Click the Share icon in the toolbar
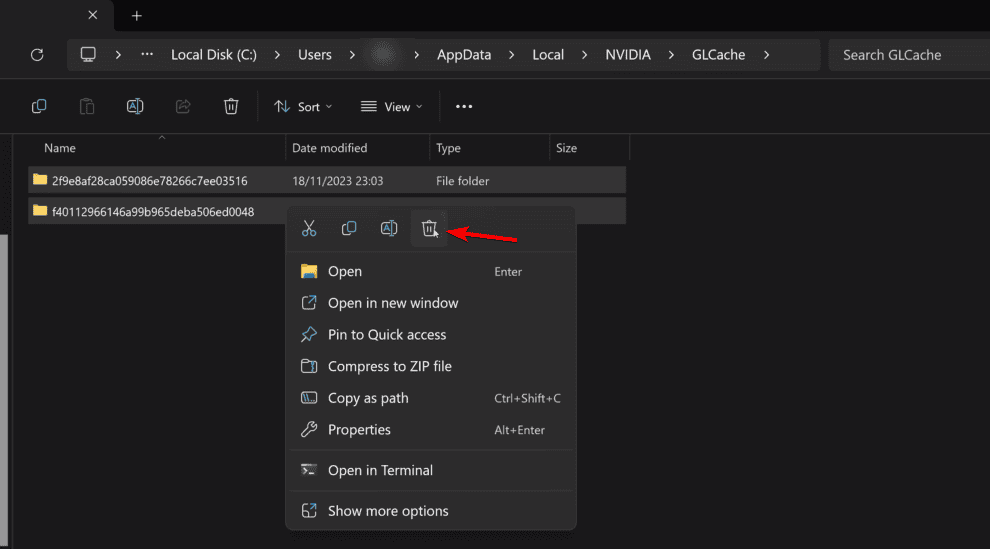The image size is (990, 549). (183, 106)
